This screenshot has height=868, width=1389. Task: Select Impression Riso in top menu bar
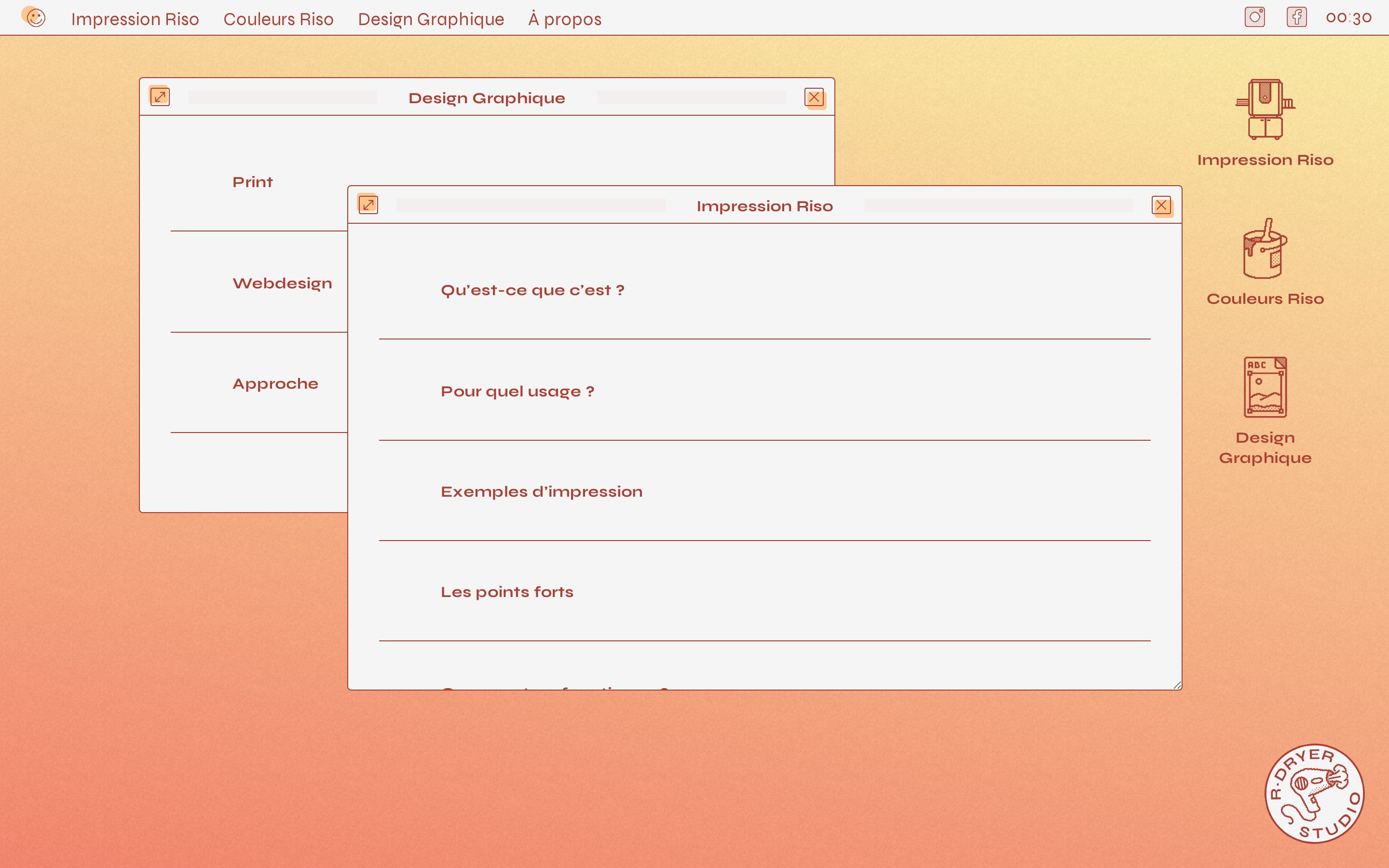coord(135,19)
